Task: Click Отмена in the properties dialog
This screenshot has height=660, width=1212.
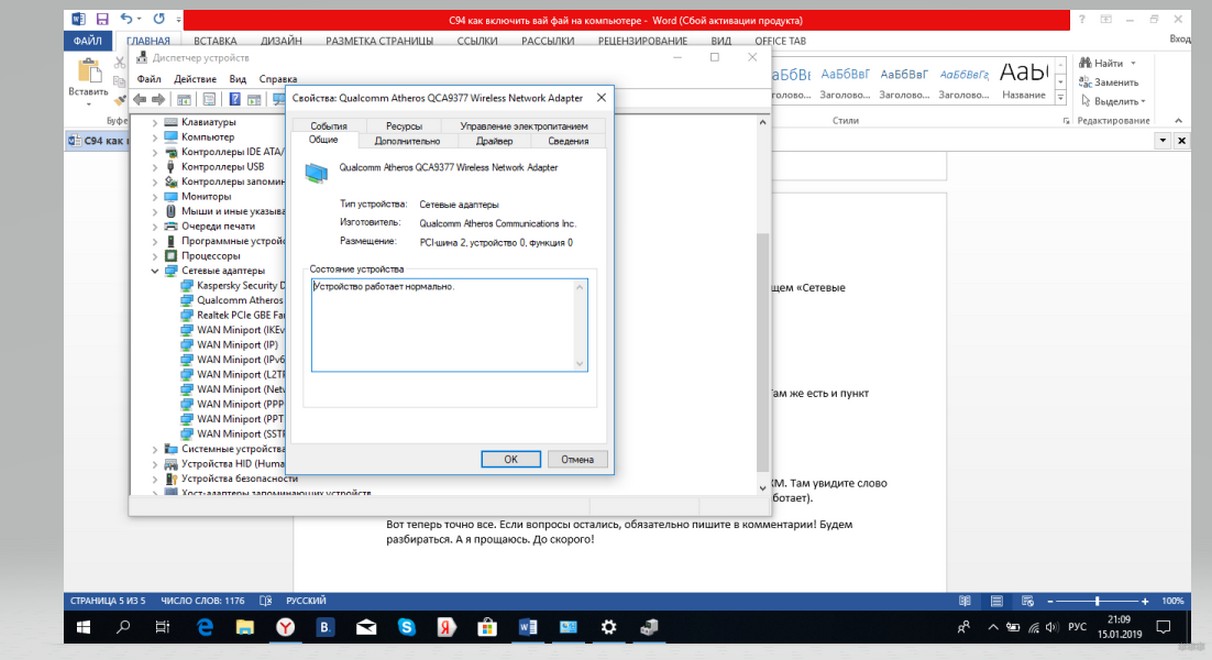Action: coord(577,459)
